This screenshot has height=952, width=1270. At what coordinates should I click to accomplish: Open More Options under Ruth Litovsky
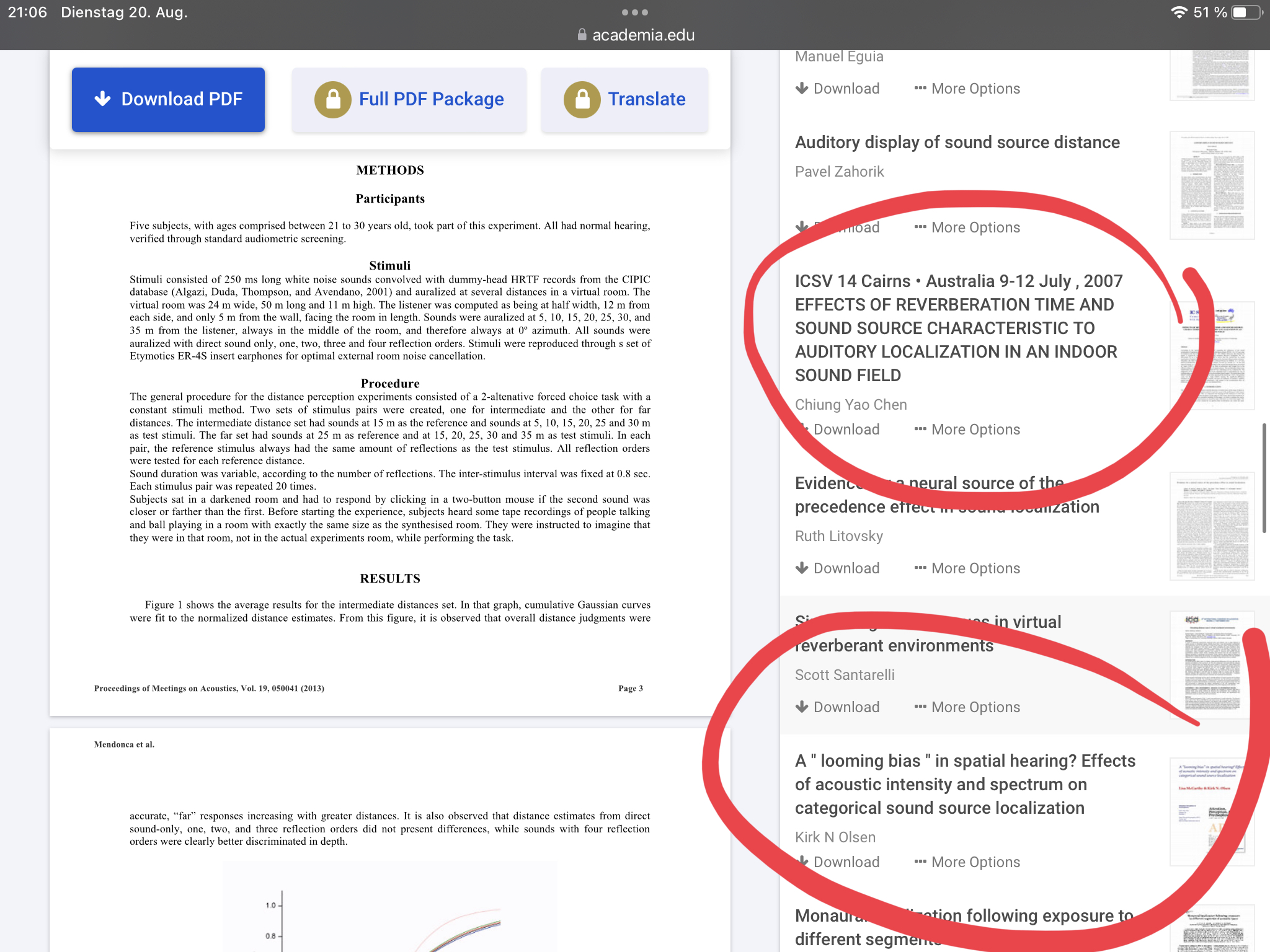click(967, 568)
